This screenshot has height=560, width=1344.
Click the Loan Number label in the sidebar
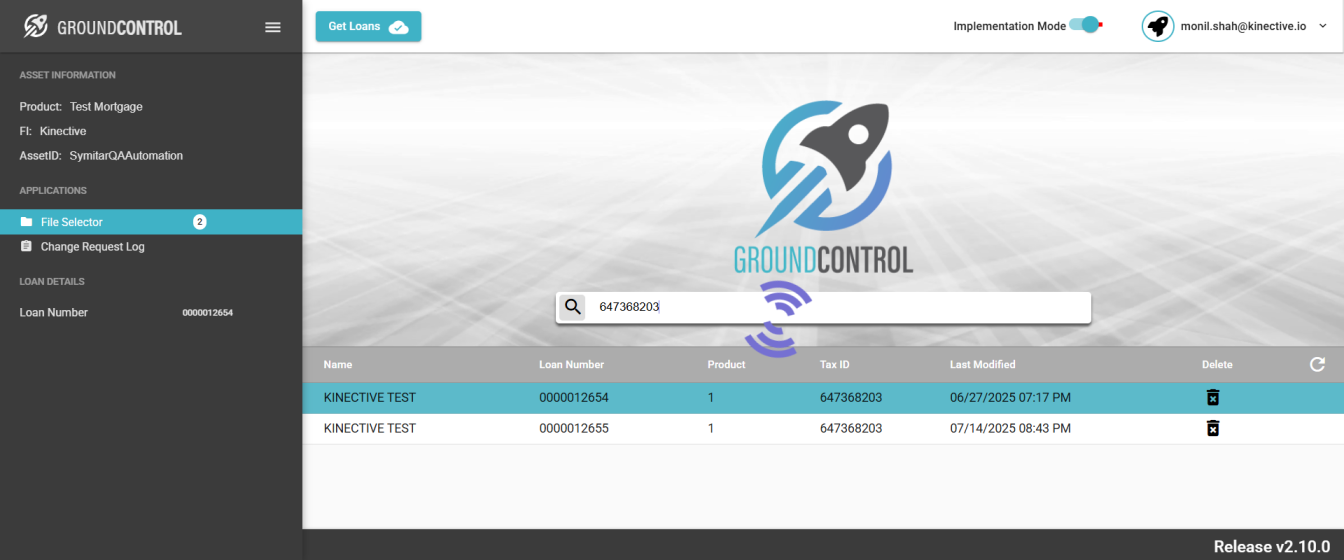pyautogui.click(x=54, y=313)
